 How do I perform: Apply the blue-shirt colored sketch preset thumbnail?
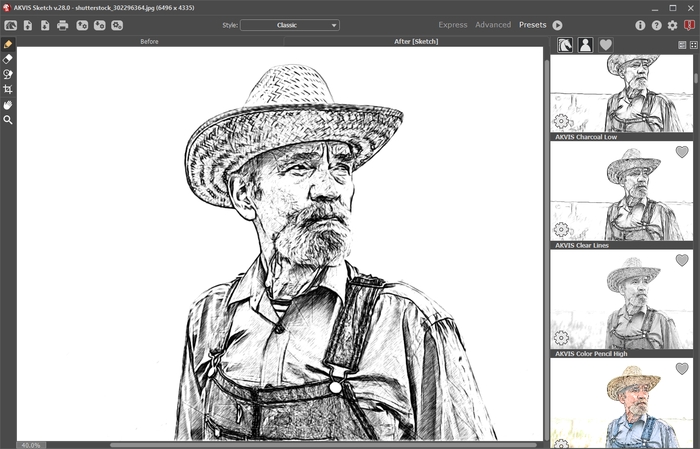(621, 403)
